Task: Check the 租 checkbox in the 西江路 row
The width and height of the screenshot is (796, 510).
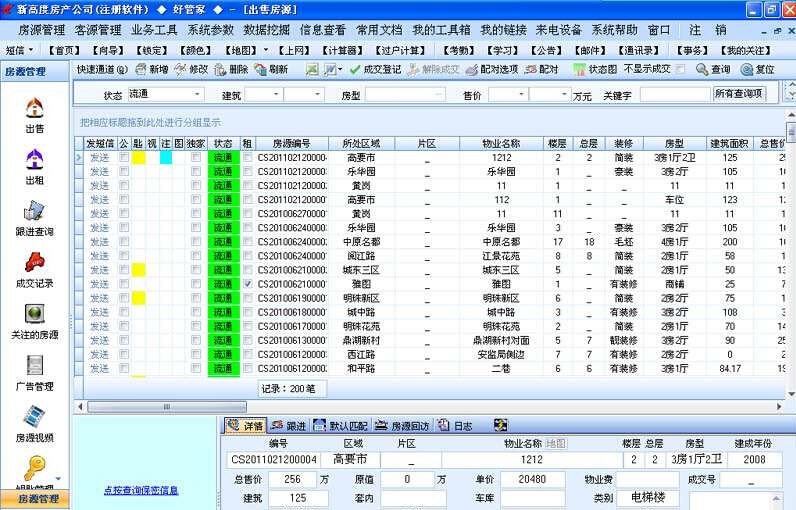Action: pos(247,354)
